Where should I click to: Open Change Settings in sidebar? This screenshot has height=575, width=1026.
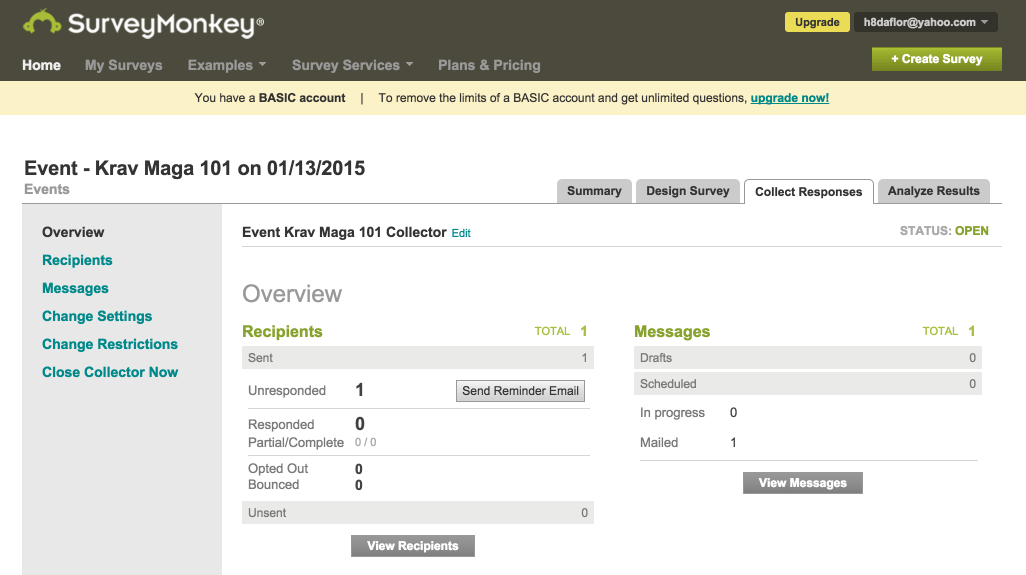97,317
